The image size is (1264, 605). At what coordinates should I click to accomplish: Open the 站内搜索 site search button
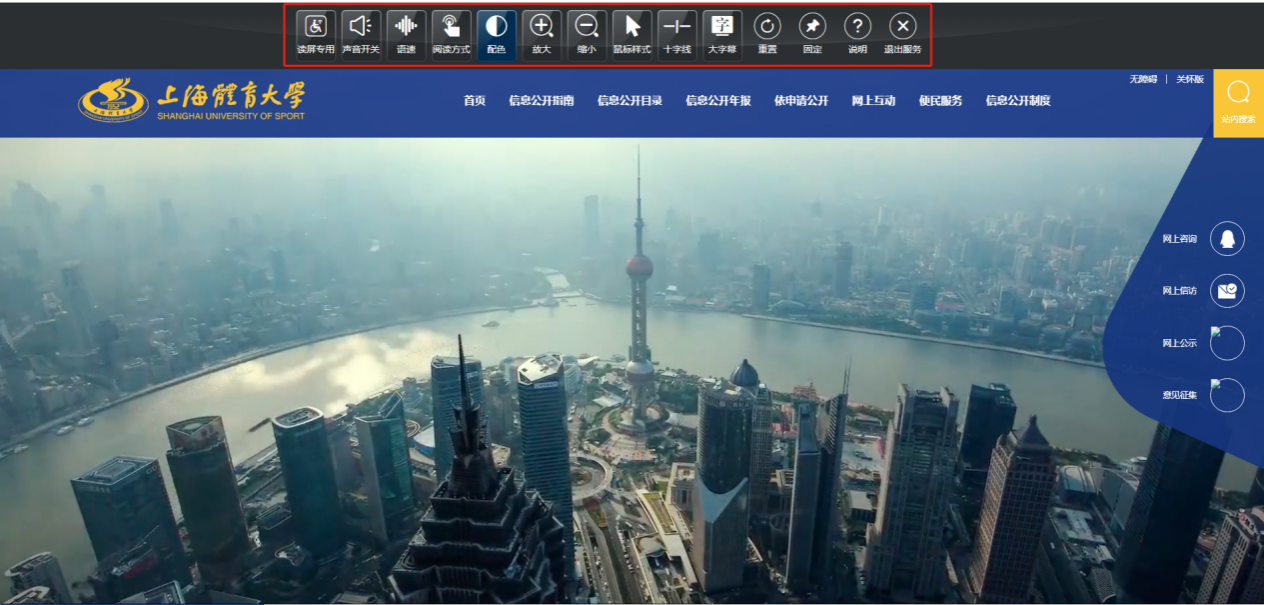(x=1238, y=102)
